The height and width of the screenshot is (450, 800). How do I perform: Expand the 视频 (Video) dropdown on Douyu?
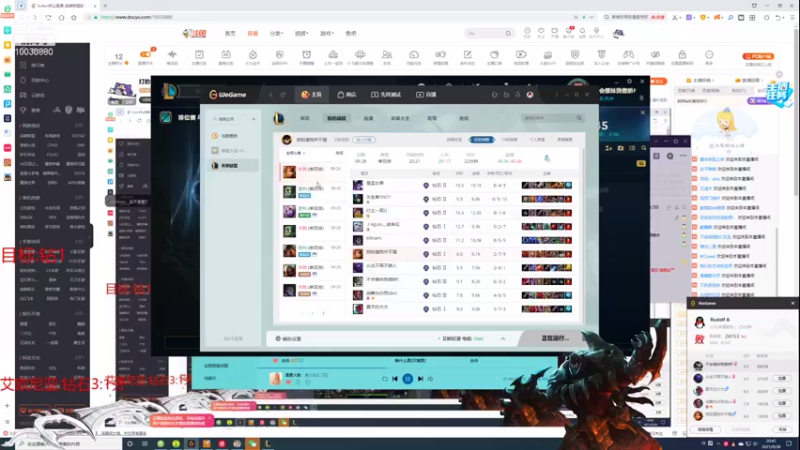click(x=302, y=33)
